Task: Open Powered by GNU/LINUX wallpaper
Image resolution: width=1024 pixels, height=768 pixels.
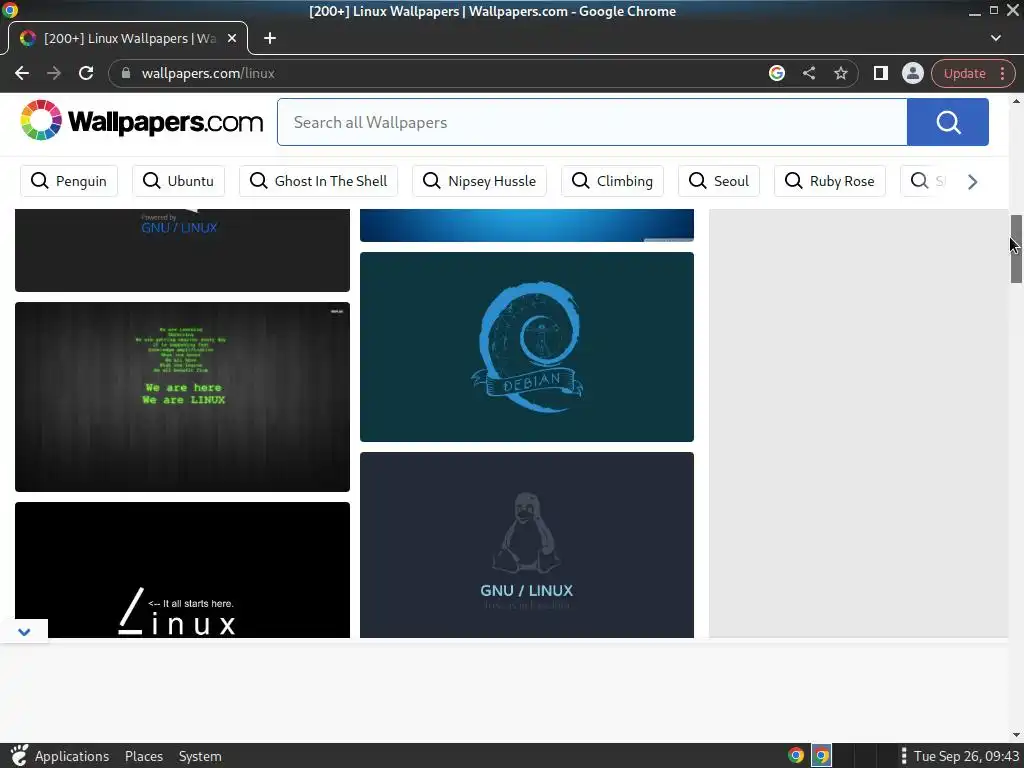Action: point(182,250)
